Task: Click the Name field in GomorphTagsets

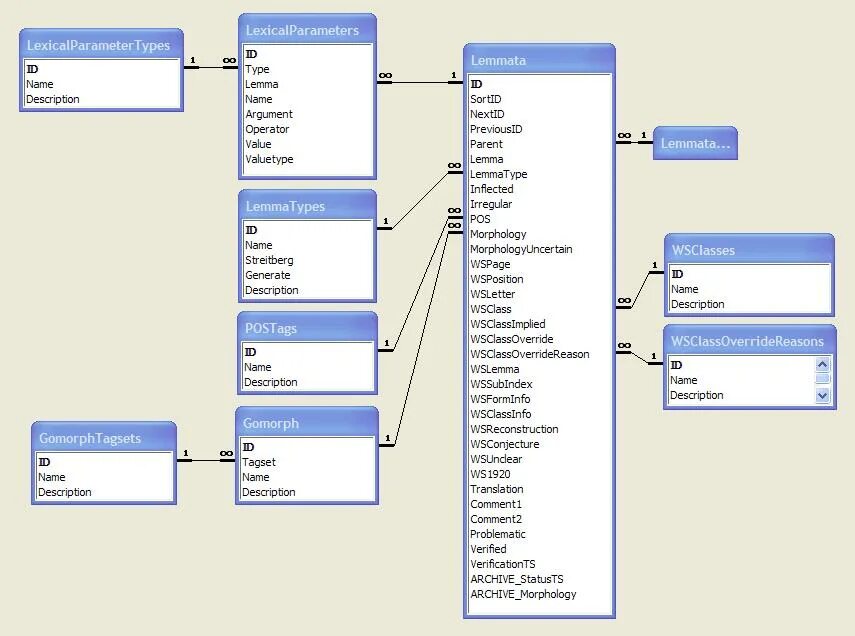Action: [x=104, y=477]
